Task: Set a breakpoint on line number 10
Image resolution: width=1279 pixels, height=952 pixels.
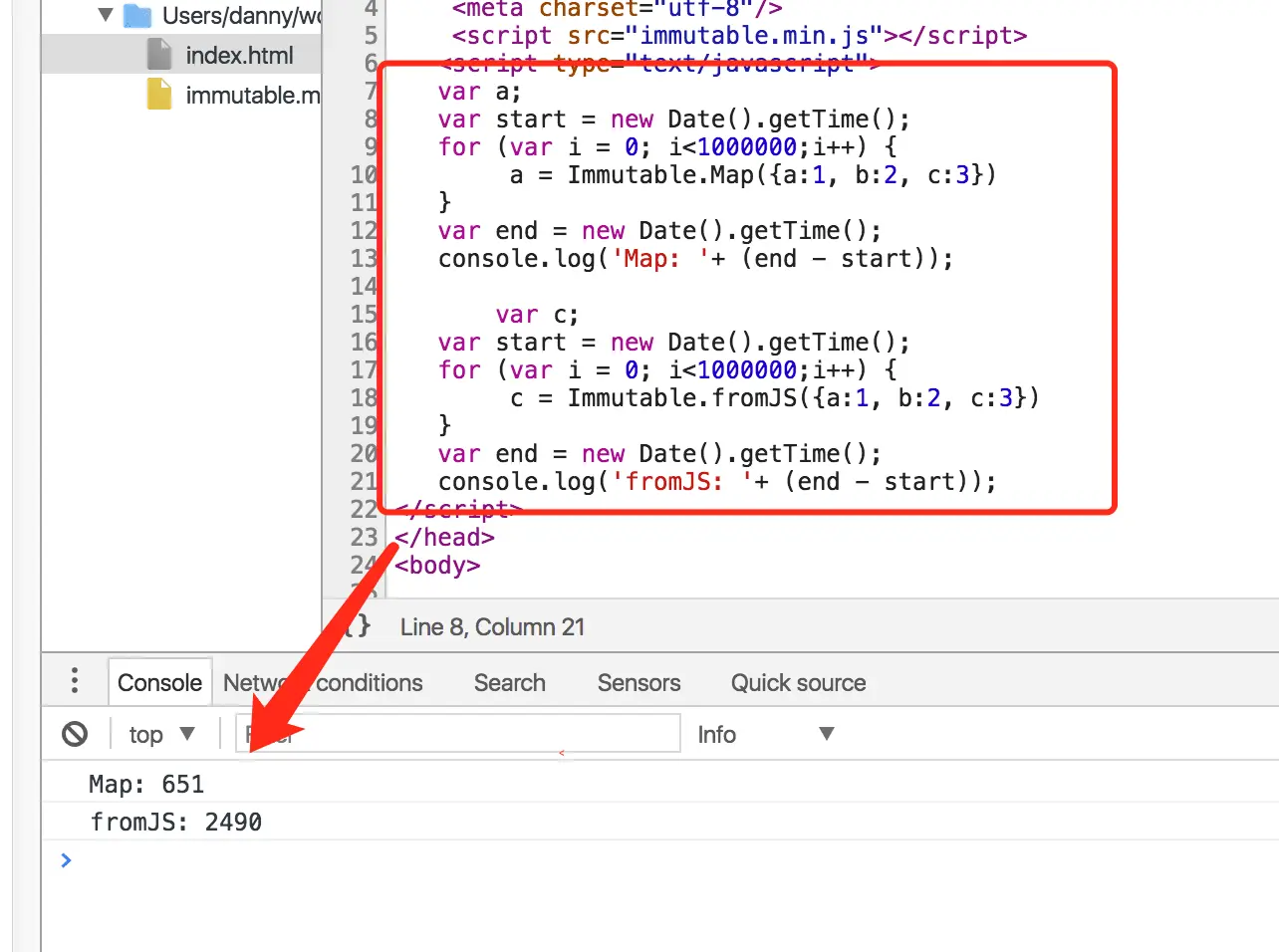Action: [364, 175]
